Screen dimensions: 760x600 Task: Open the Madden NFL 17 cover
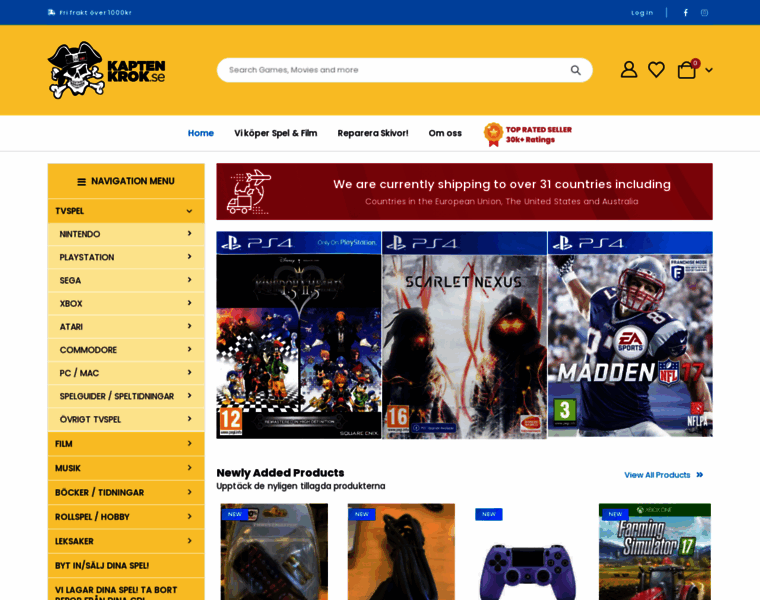pos(630,334)
